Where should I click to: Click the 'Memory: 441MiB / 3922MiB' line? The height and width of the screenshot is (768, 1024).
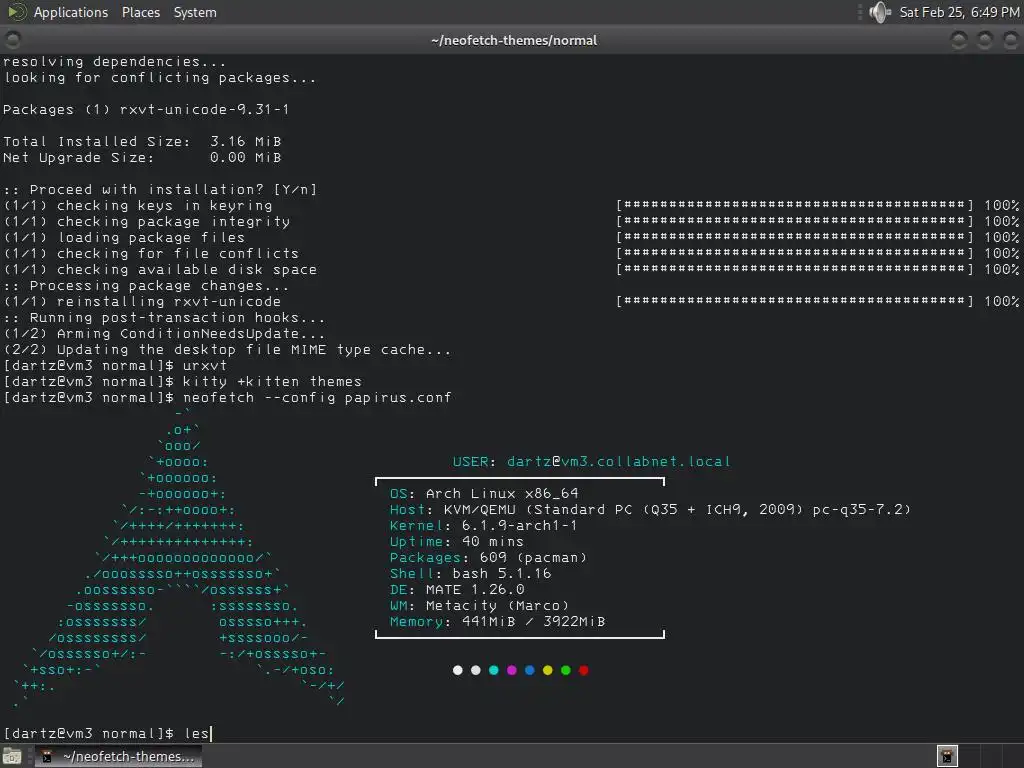click(x=498, y=622)
